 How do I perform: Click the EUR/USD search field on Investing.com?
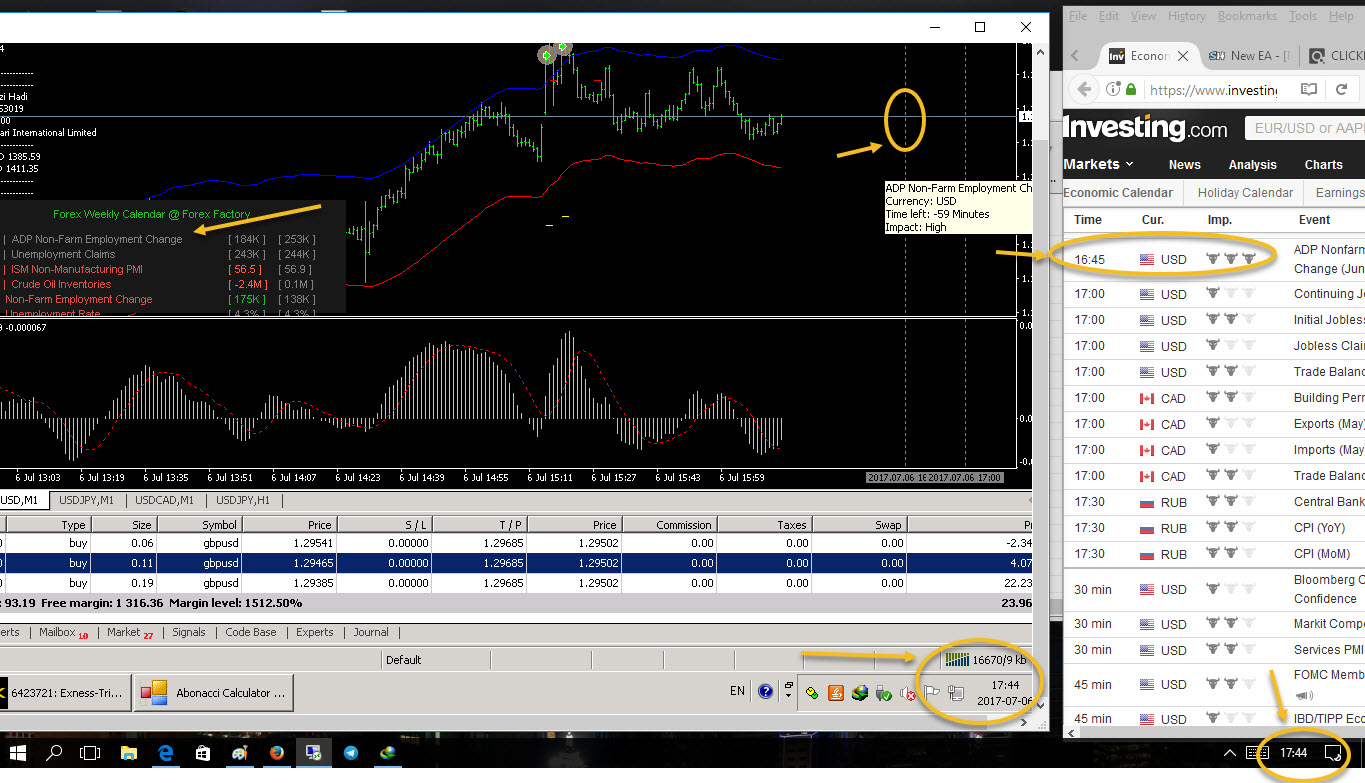1305,128
